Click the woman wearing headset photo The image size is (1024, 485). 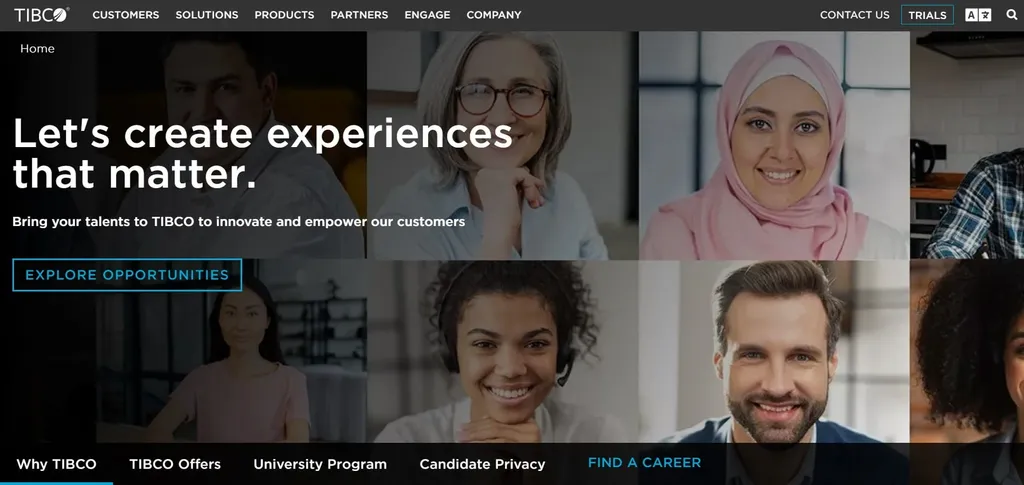tap(502, 351)
